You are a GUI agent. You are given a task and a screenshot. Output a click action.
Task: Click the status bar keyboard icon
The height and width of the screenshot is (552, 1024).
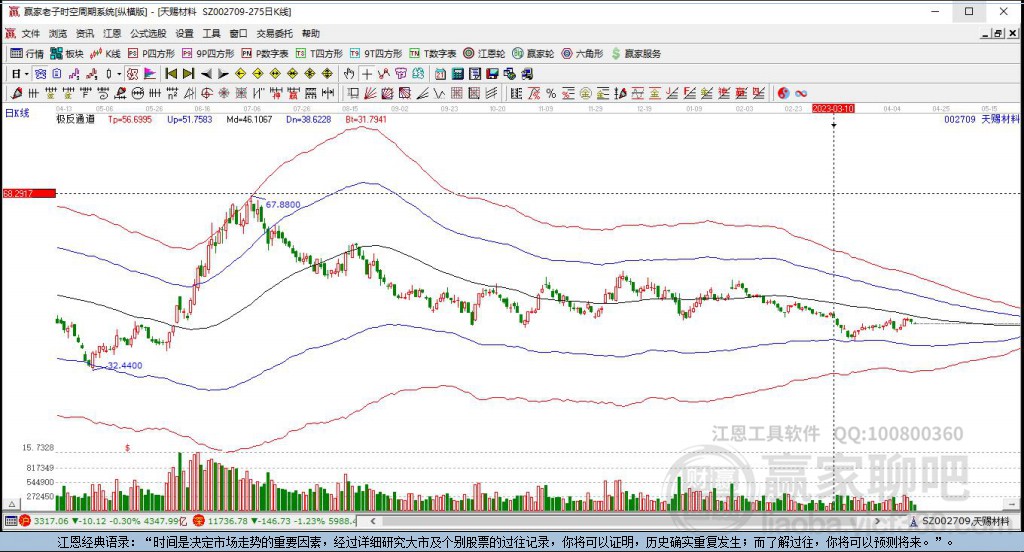click(x=10, y=521)
